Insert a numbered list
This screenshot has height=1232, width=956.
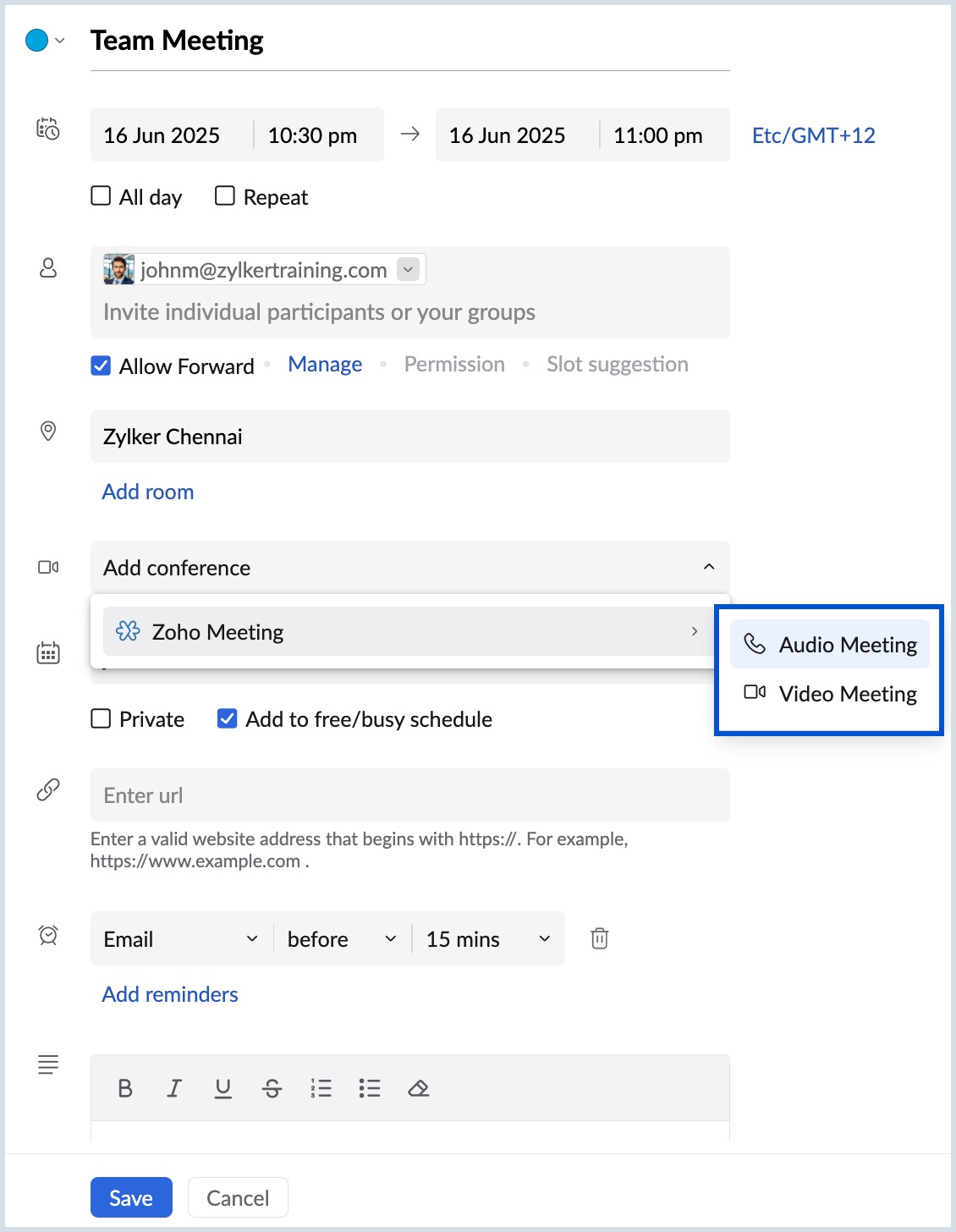tap(321, 1088)
